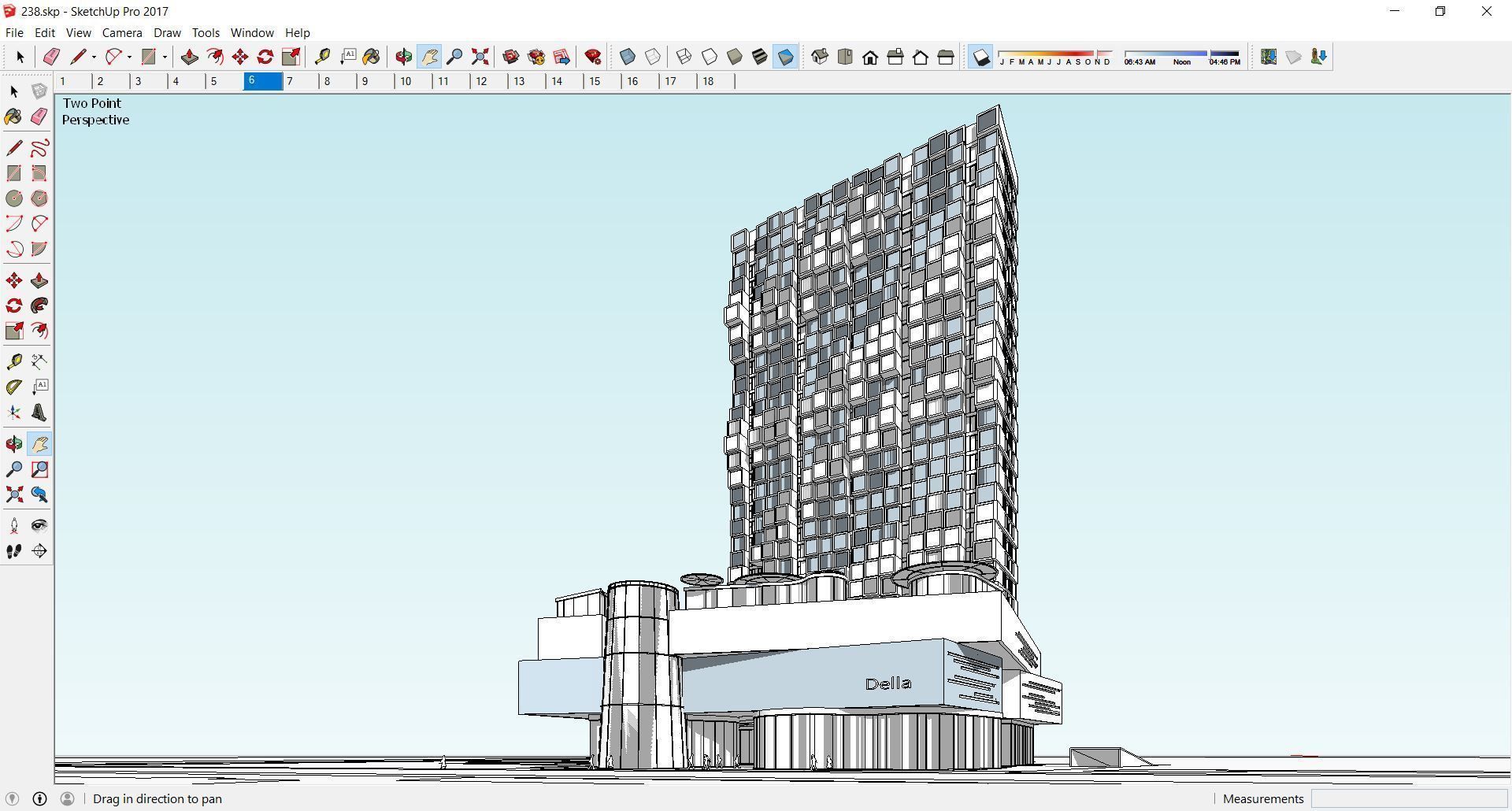Enable Hidden Line face style
Viewport: 1512px width, 811px height.
click(x=710, y=57)
